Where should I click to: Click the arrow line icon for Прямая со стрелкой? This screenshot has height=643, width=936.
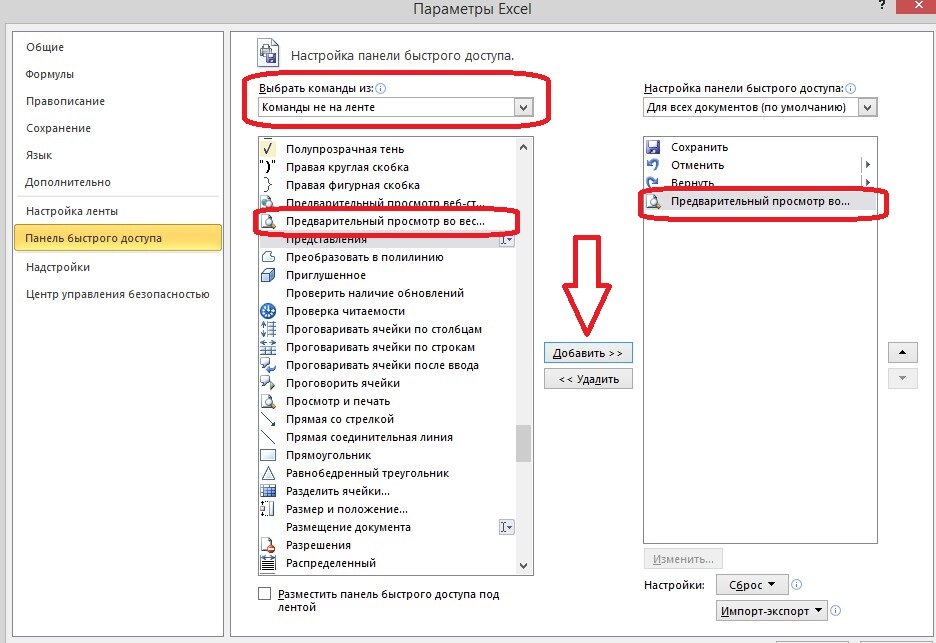pyautogui.click(x=268, y=419)
